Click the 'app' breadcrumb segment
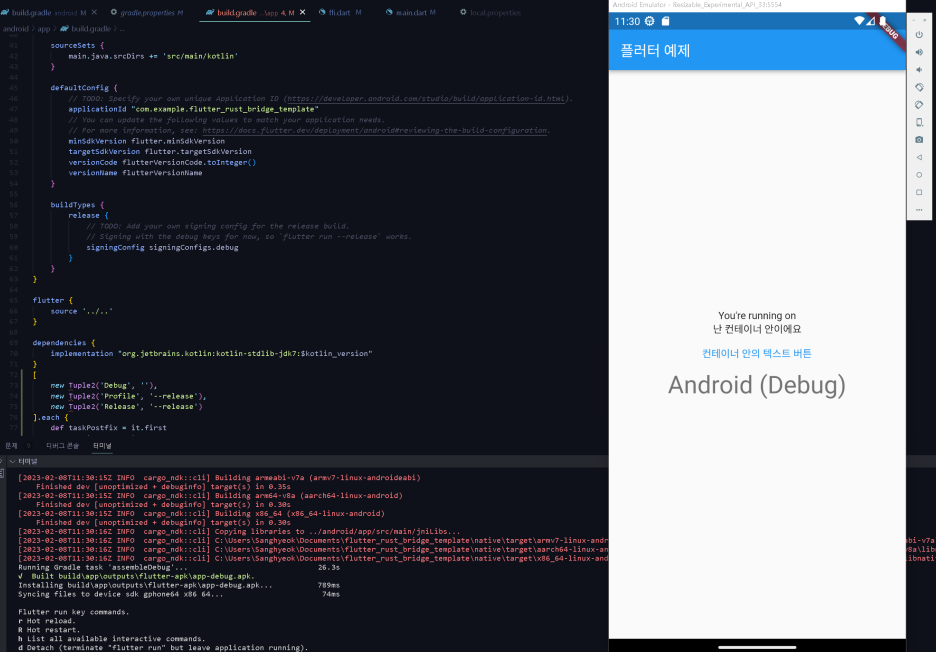The width and height of the screenshot is (936, 652). coord(44,29)
